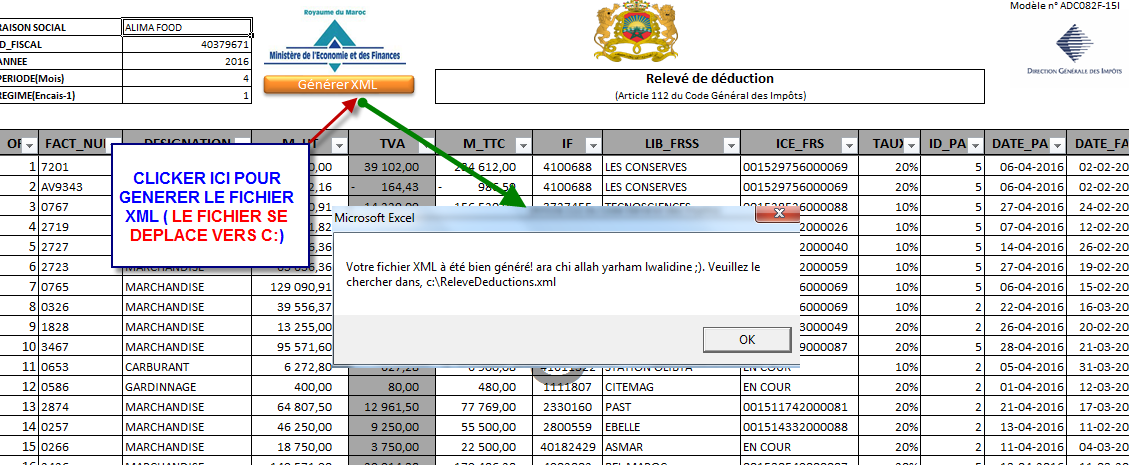The image size is (1129, 465).
Task: Expand the ICE_FRS column filter
Action: [848, 143]
